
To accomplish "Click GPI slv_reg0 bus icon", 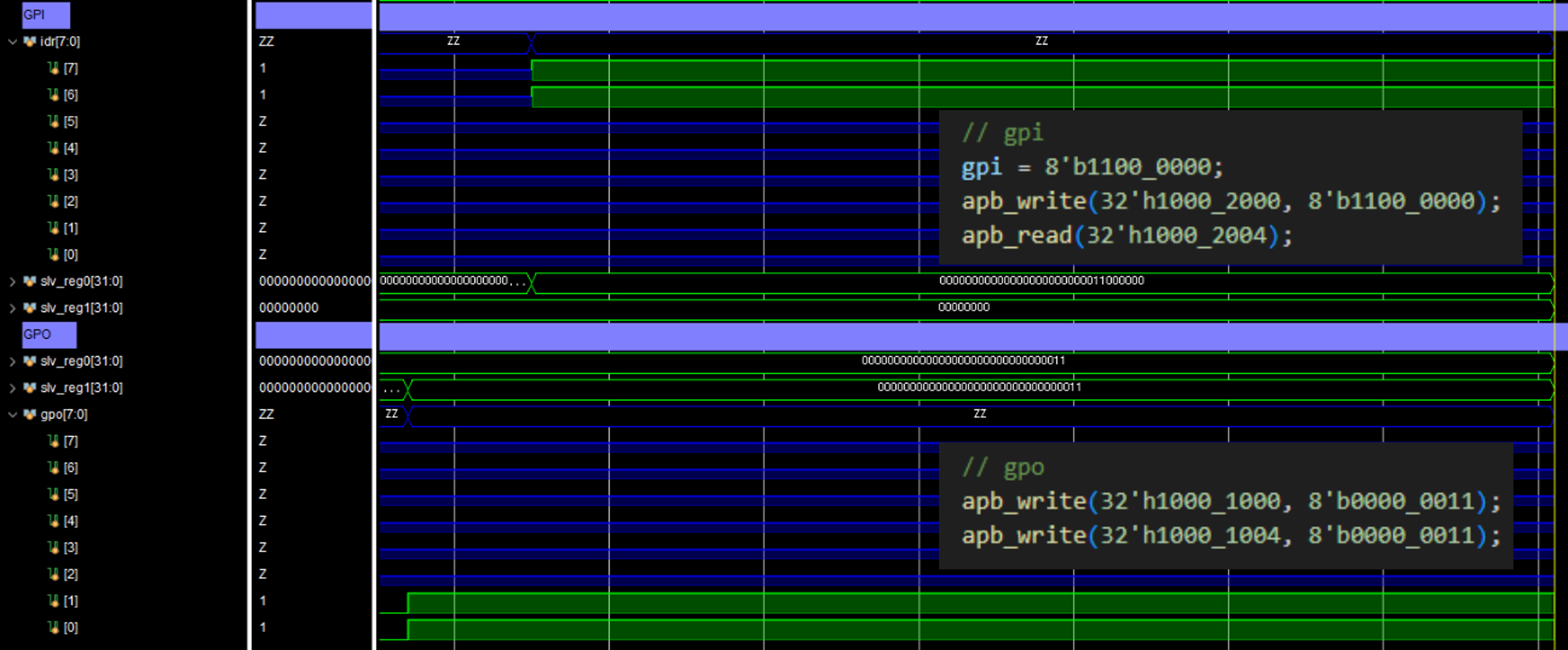I will point(29,281).
